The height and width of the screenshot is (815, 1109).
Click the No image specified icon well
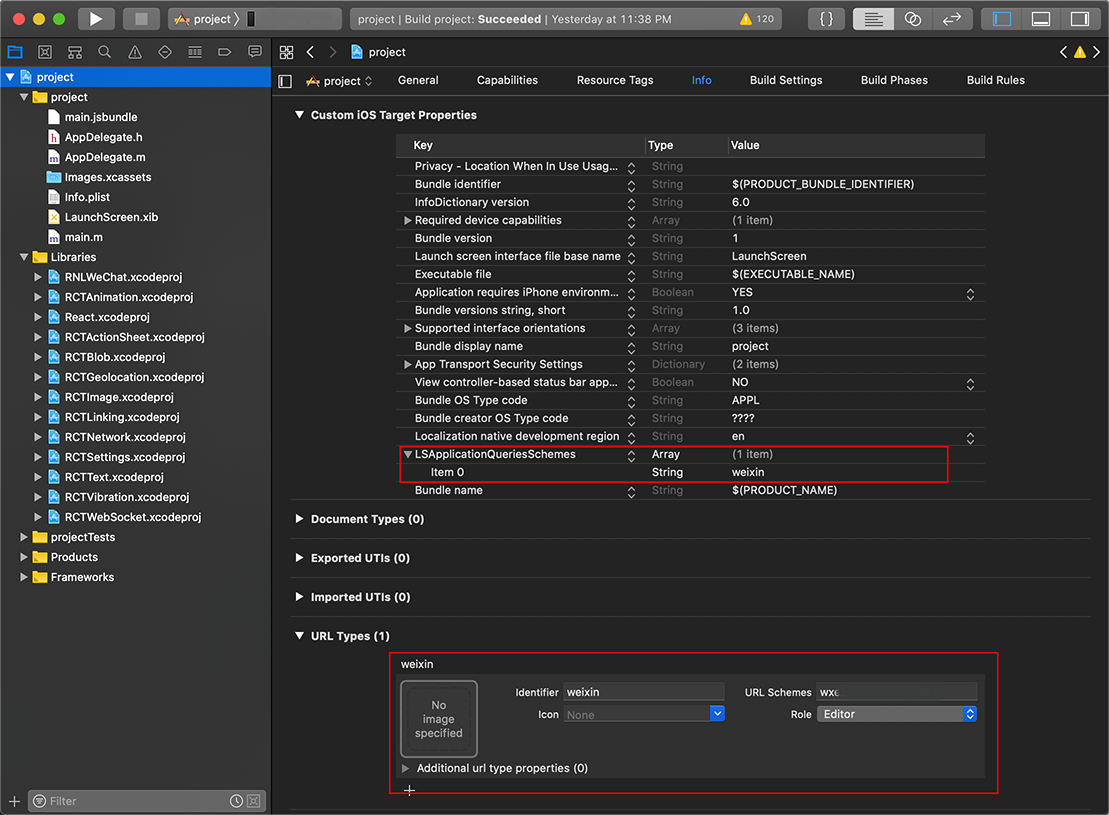pos(439,719)
